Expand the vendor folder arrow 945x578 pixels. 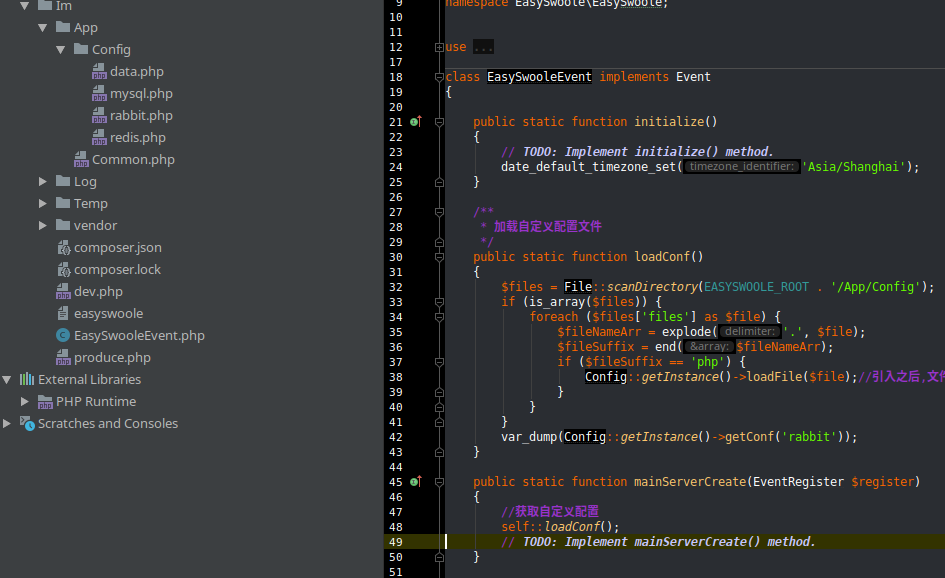point(43,226)
